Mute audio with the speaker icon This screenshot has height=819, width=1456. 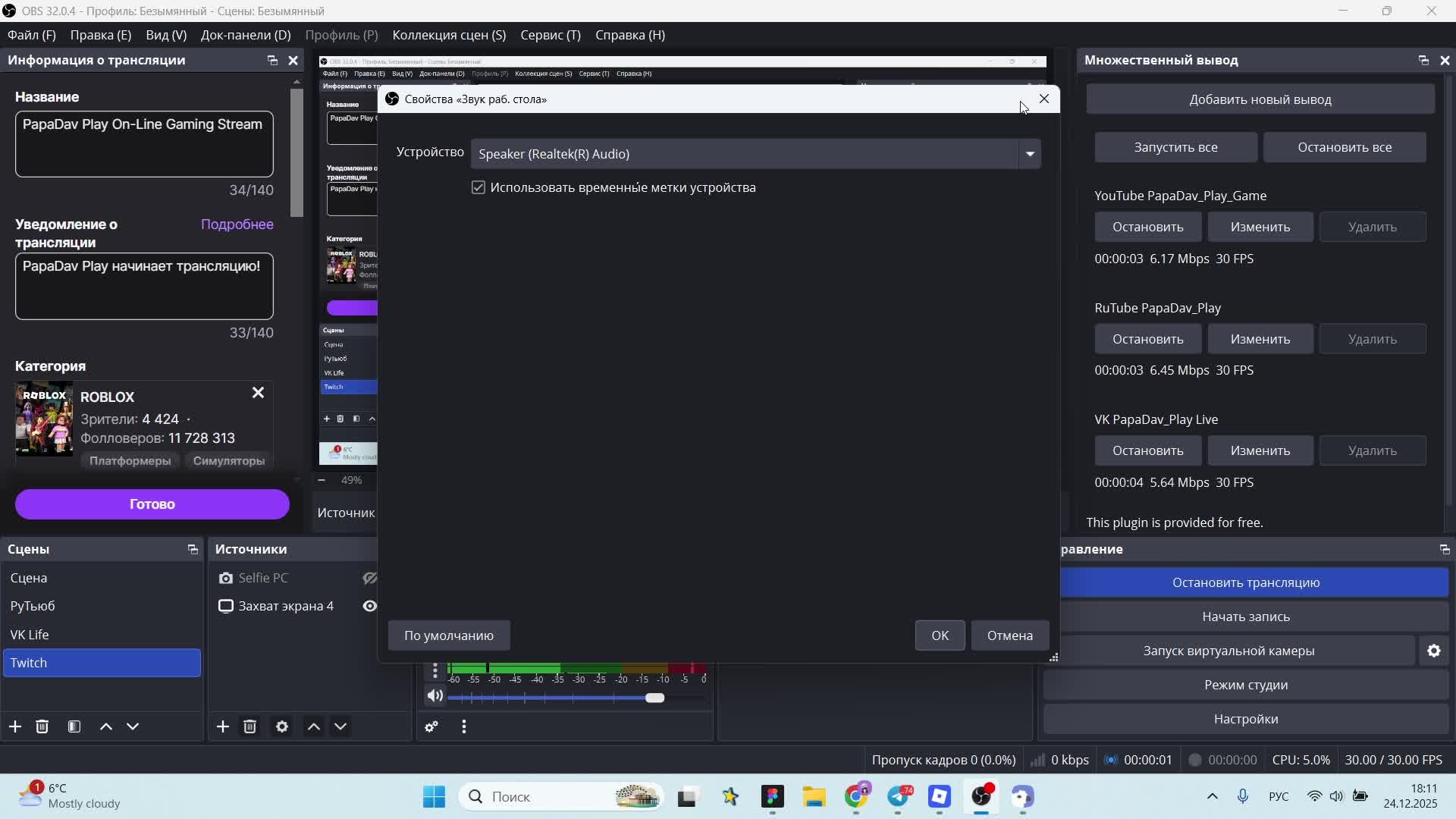[435, 695]
